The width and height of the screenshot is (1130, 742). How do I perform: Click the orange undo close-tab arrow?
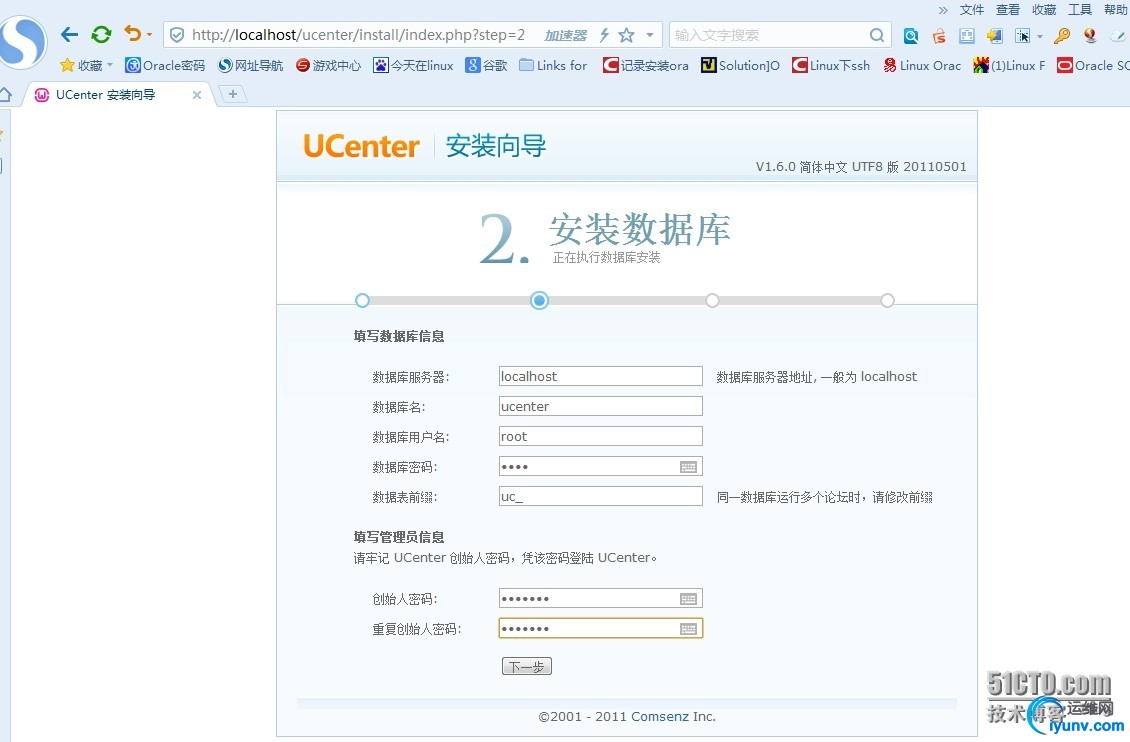133,33
